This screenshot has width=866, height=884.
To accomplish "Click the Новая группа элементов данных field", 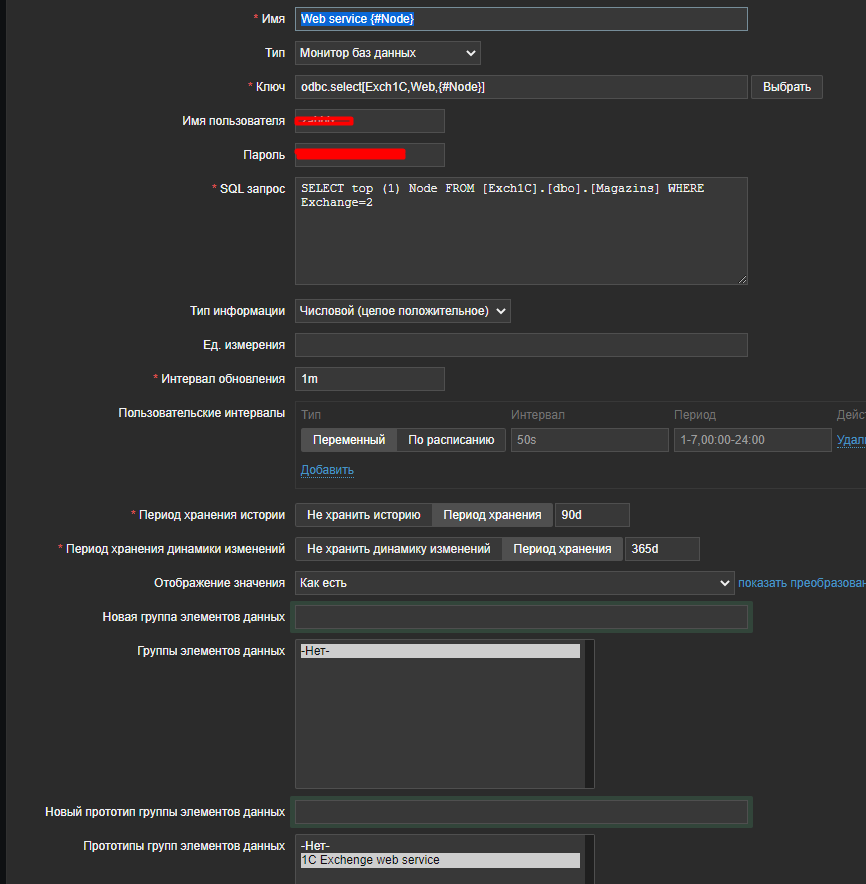I will click(520, 617).
